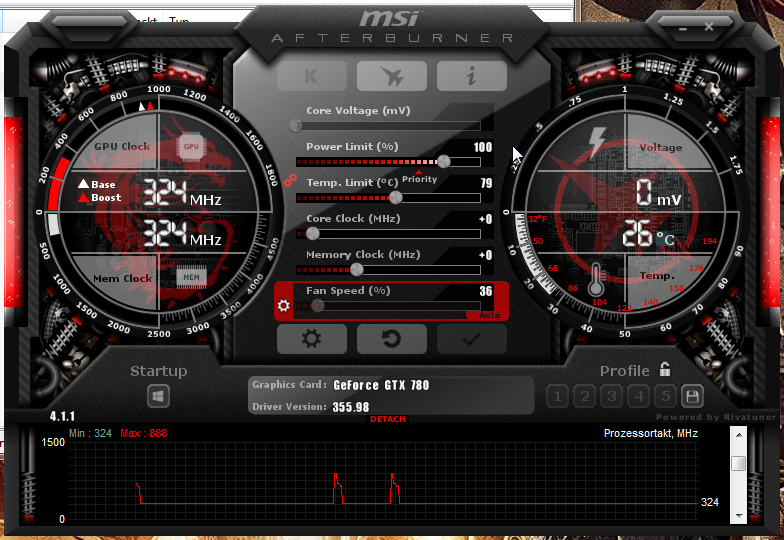
Task: Toggle apply at Windows Startup button
Action: point(158,397)
